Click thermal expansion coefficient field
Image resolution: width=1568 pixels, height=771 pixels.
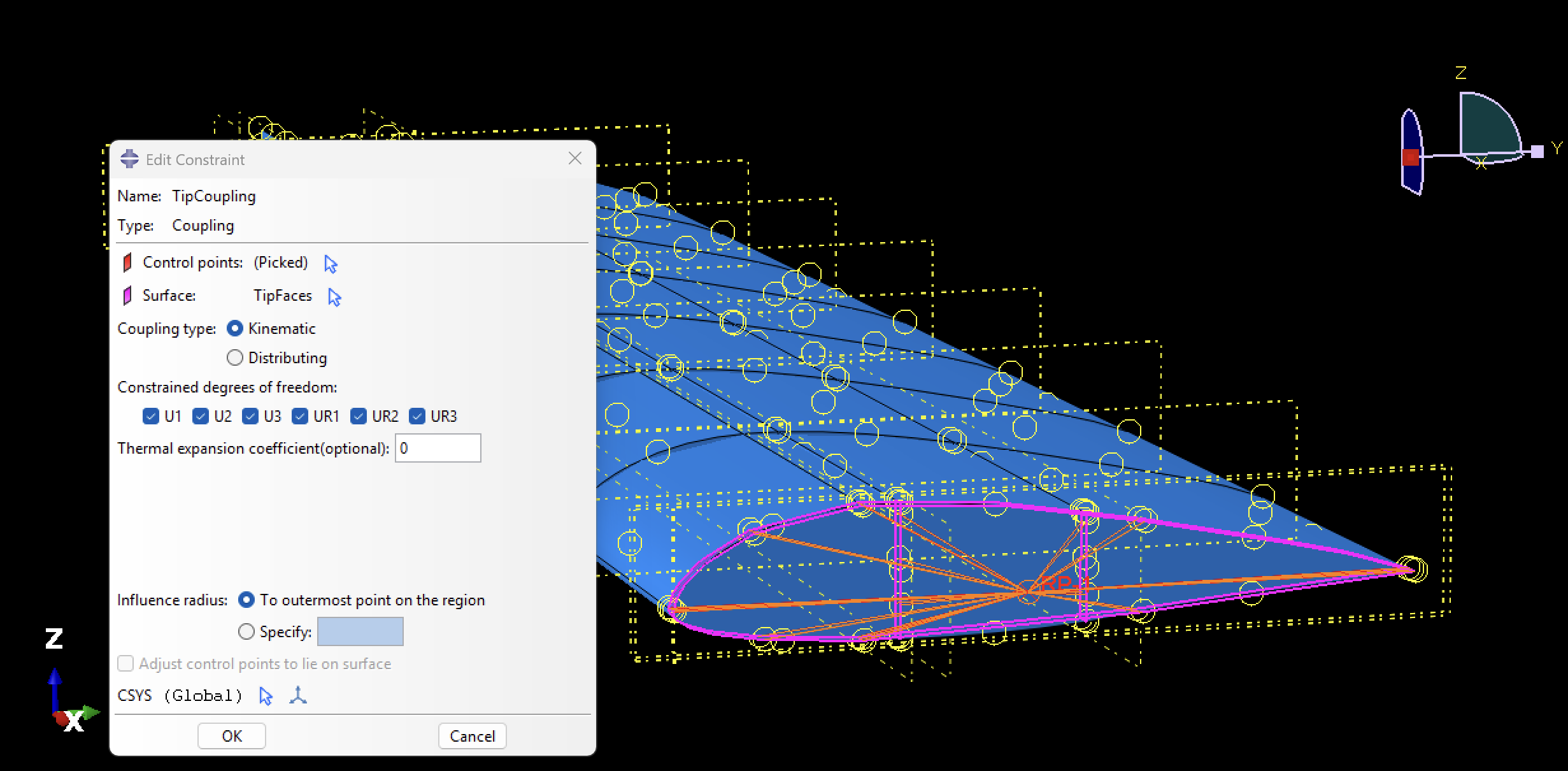[438, 449]
